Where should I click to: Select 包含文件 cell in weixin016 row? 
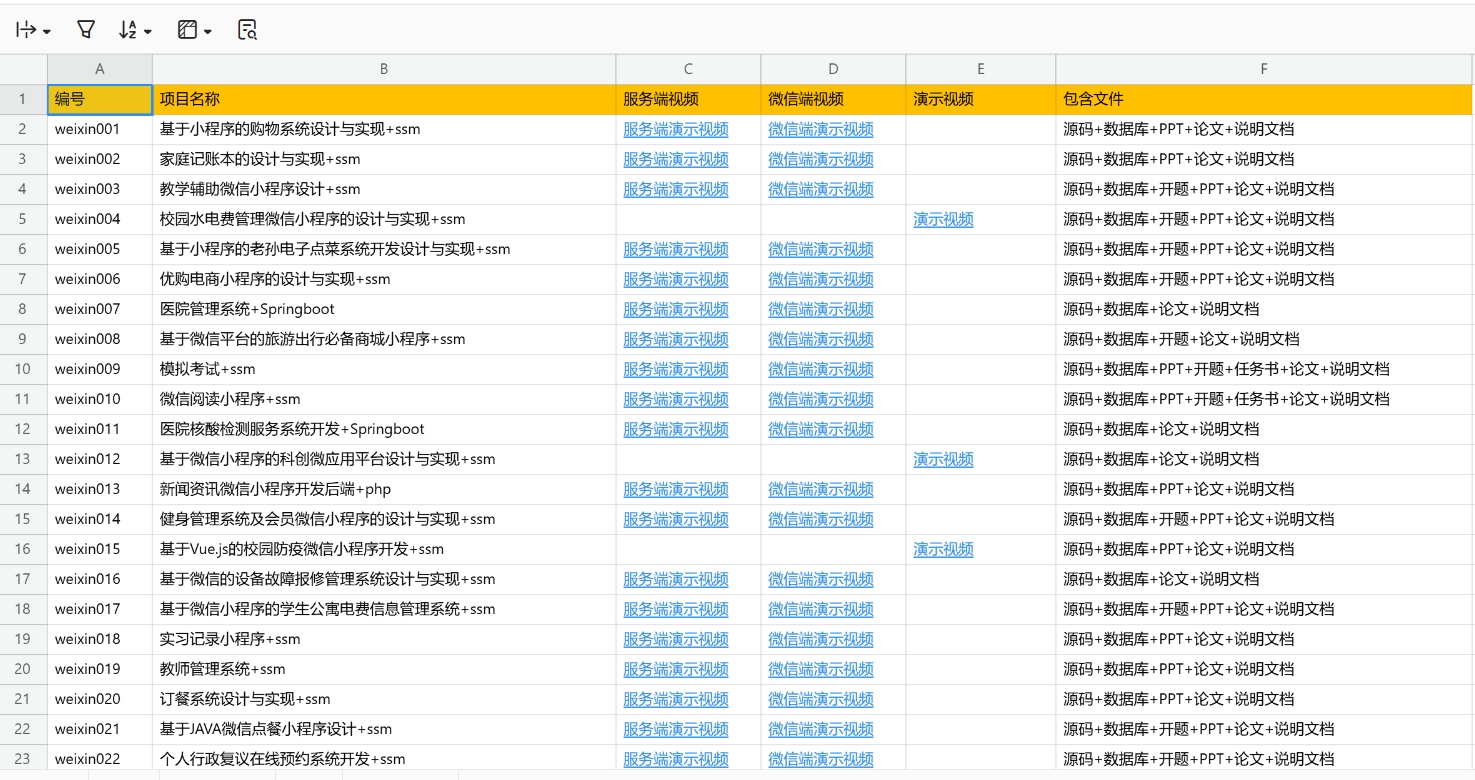point(1264,579)
